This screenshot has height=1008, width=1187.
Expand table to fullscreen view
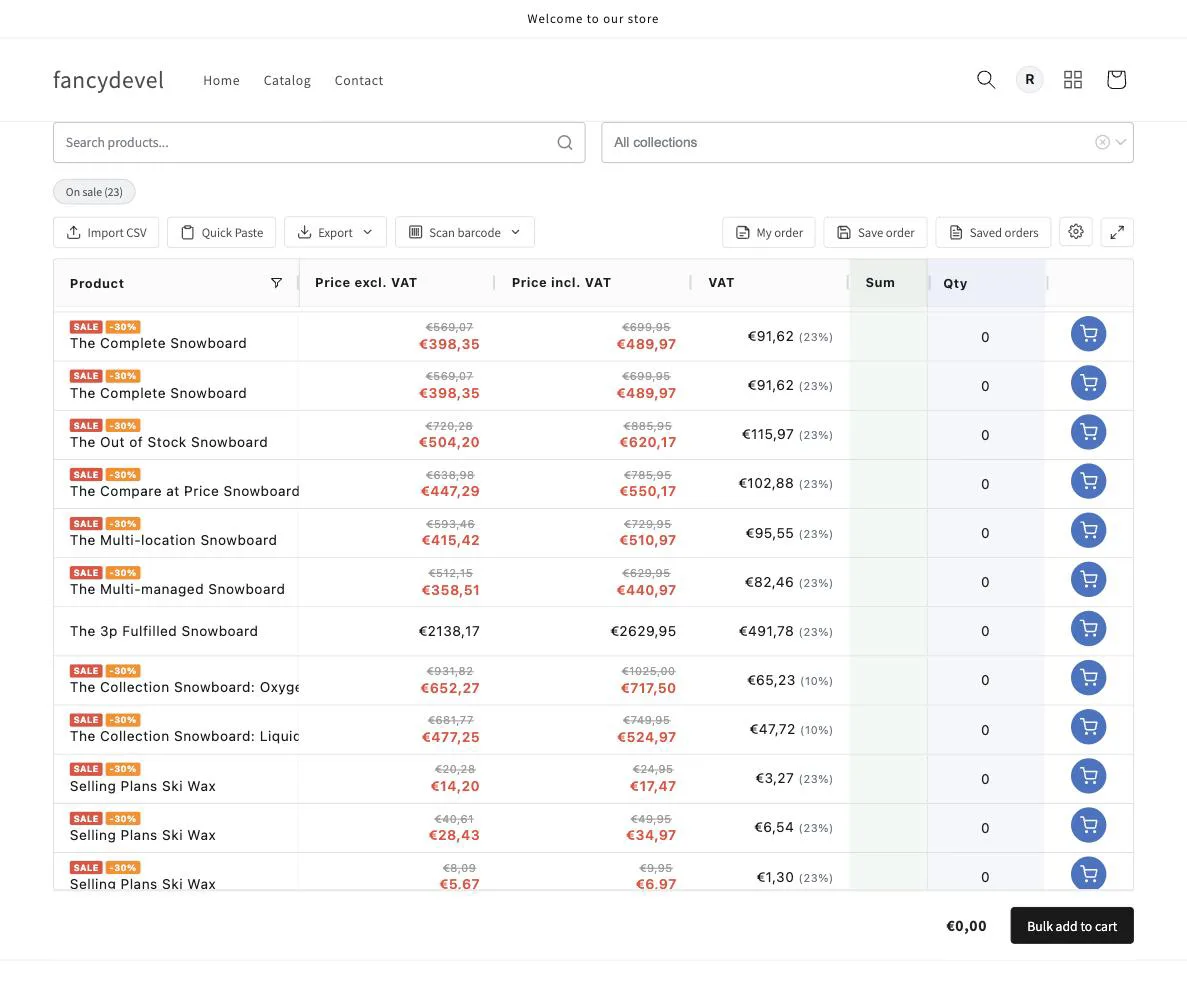pyautogui.click(x=1117, y=232)
